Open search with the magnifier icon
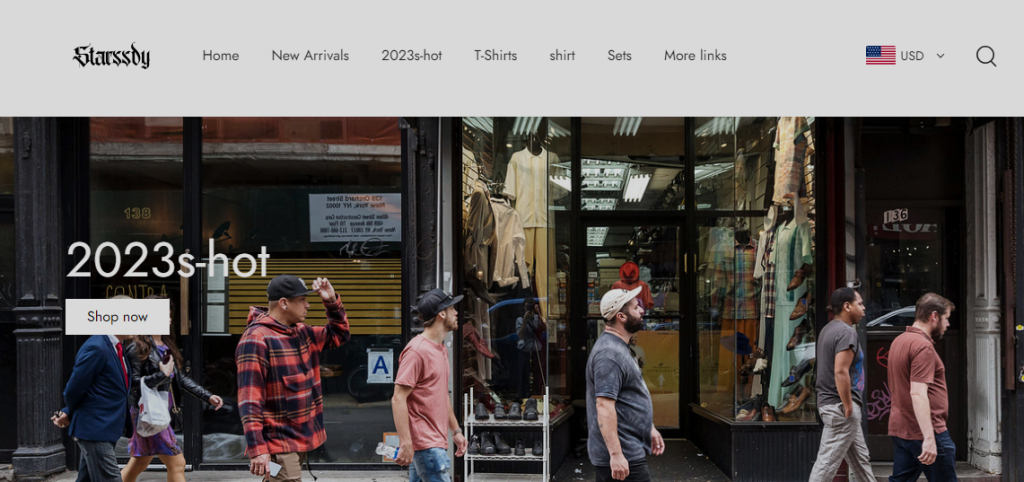1024x482 pixels. coord(985,56)
